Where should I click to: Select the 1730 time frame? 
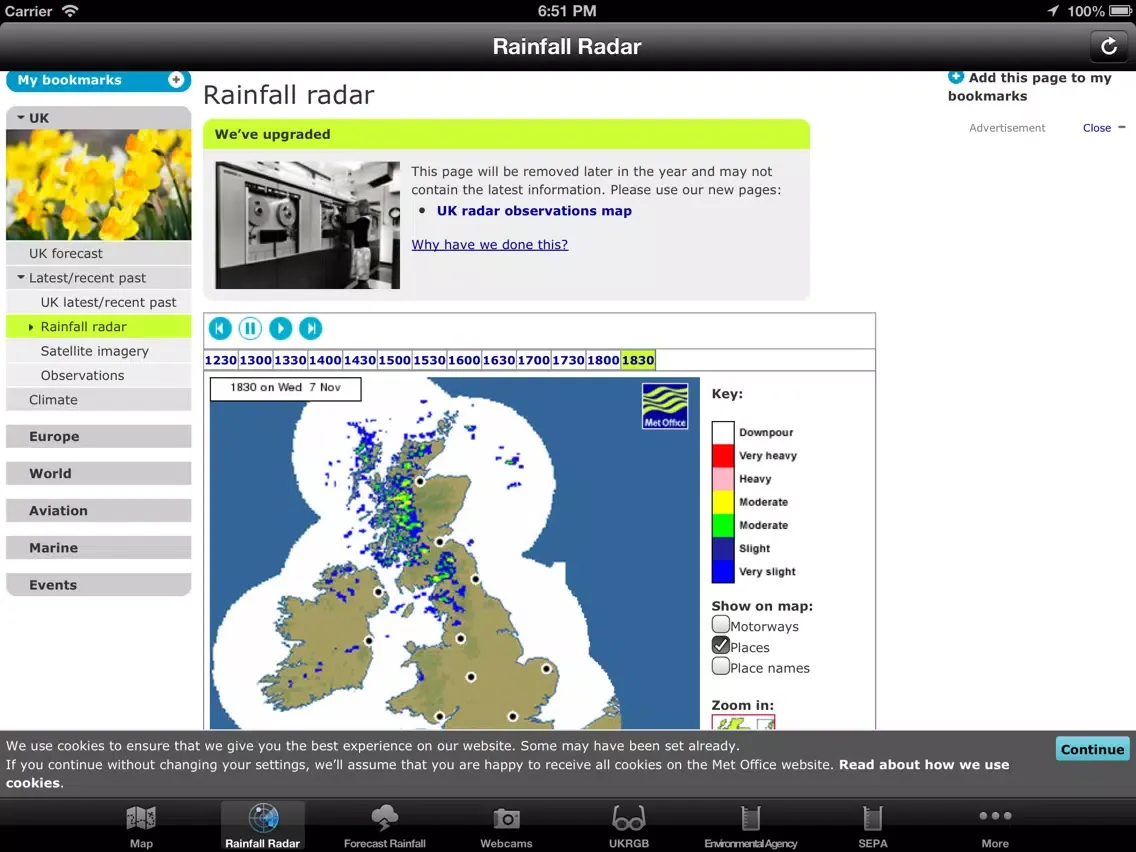(x=569, y=360)
